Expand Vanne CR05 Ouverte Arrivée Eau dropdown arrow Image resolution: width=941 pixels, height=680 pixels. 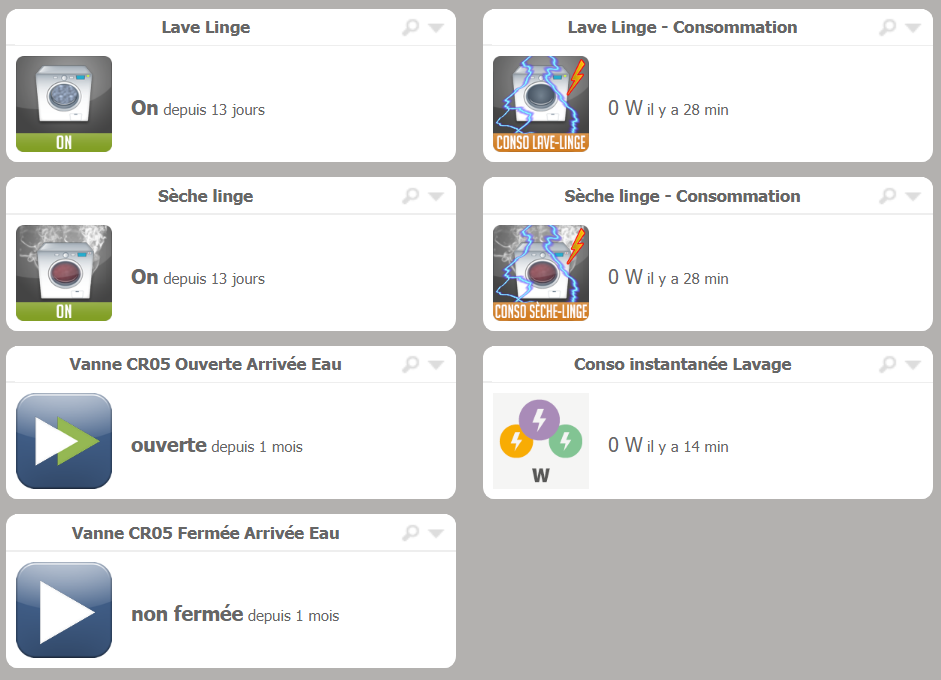coord(435,365)
